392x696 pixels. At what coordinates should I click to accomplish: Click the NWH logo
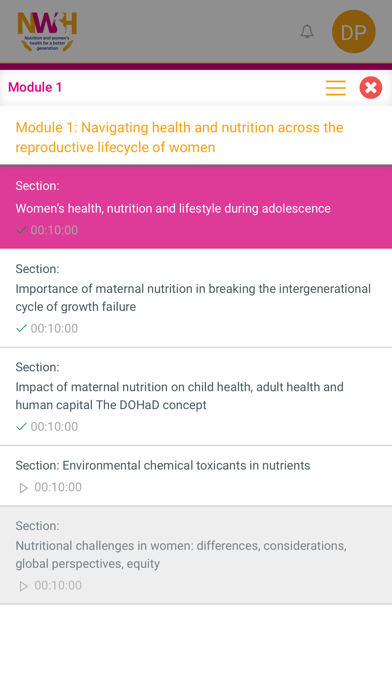47,31
